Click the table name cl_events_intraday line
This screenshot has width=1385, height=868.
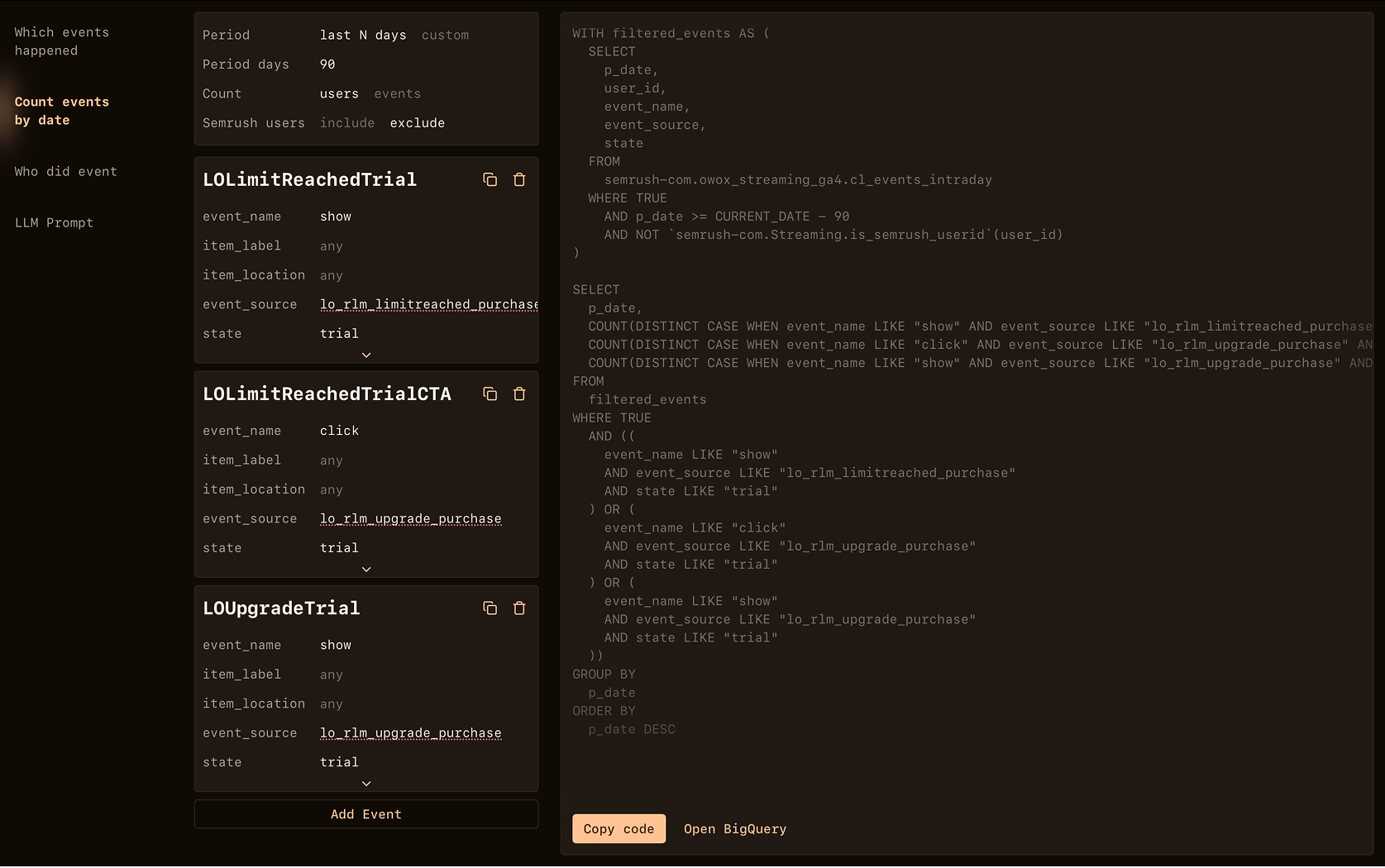coord(798,179)
